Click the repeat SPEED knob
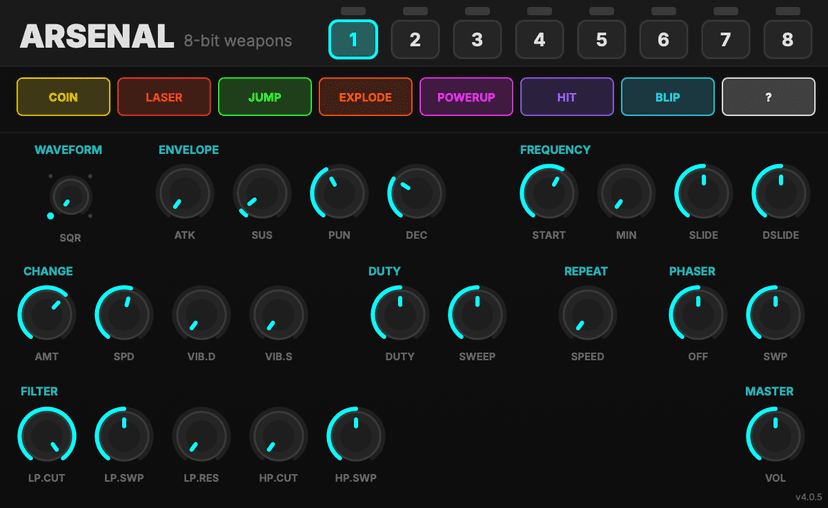Viewport: 828px width, 508px height. click(587, 314)
